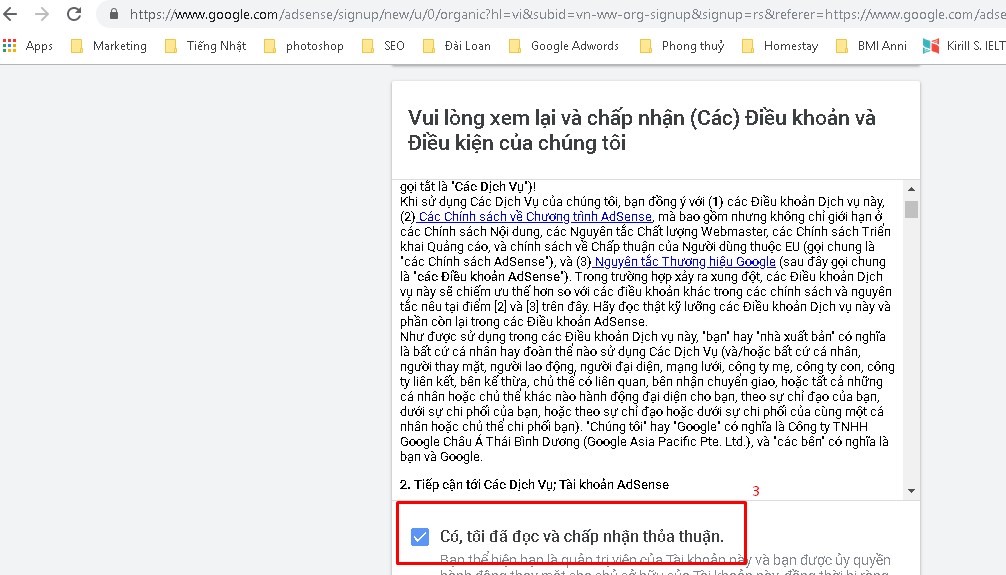Open the Phong thuỷ bookmark folder

pyautogui.click(x=683, y=46)
